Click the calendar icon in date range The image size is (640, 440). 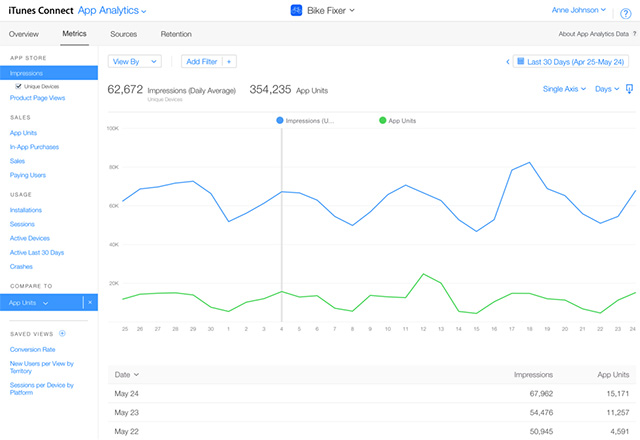pos(520,62)
